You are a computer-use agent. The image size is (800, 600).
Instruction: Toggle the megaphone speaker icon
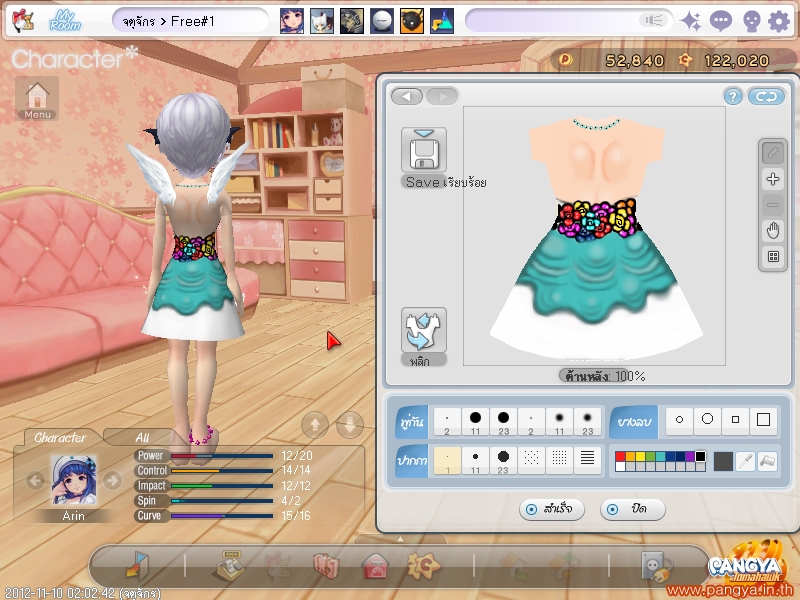pyautogui.click(x=653, y=20)
